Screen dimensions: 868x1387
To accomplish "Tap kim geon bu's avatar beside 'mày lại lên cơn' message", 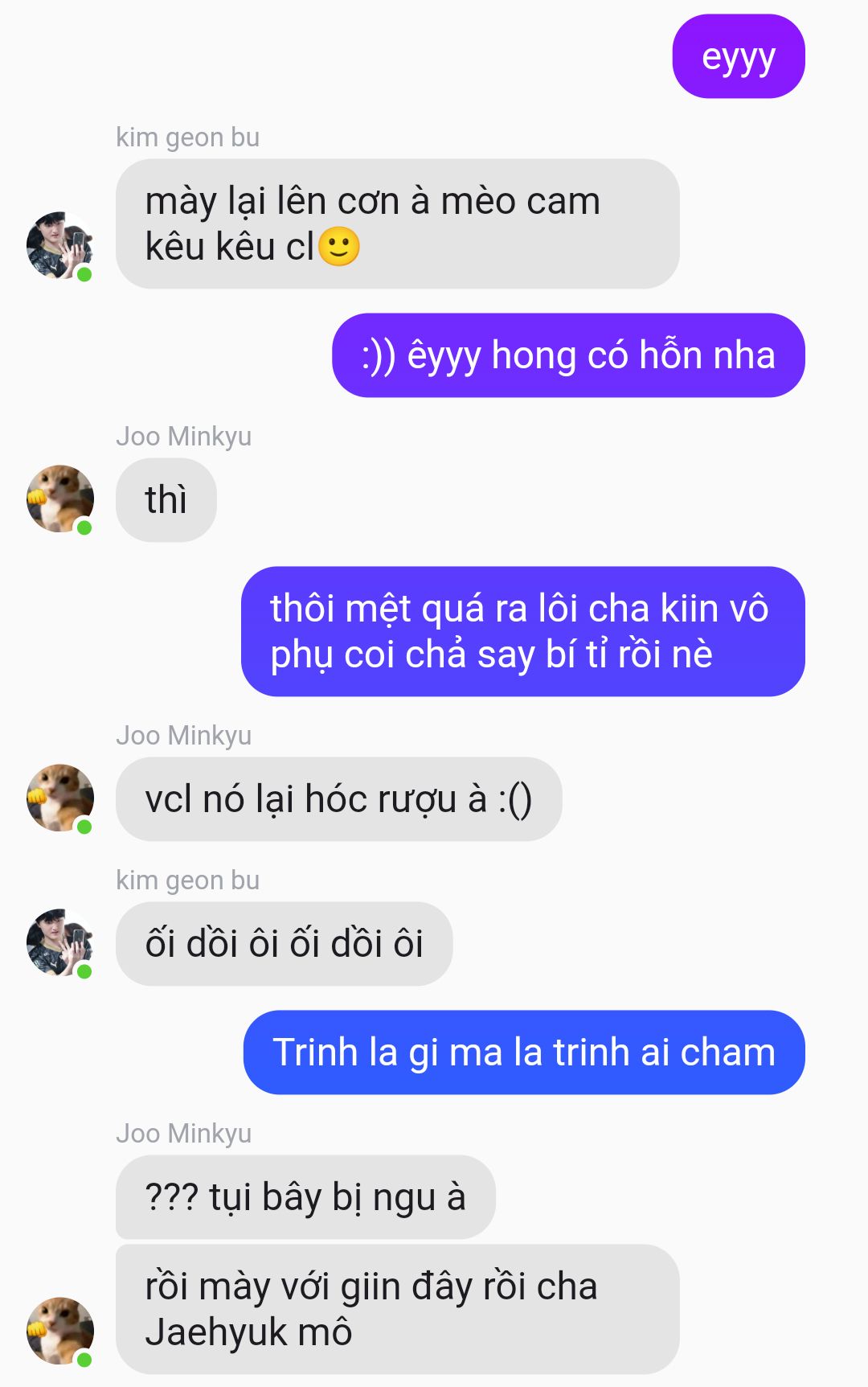I will (x=60, y=245).
